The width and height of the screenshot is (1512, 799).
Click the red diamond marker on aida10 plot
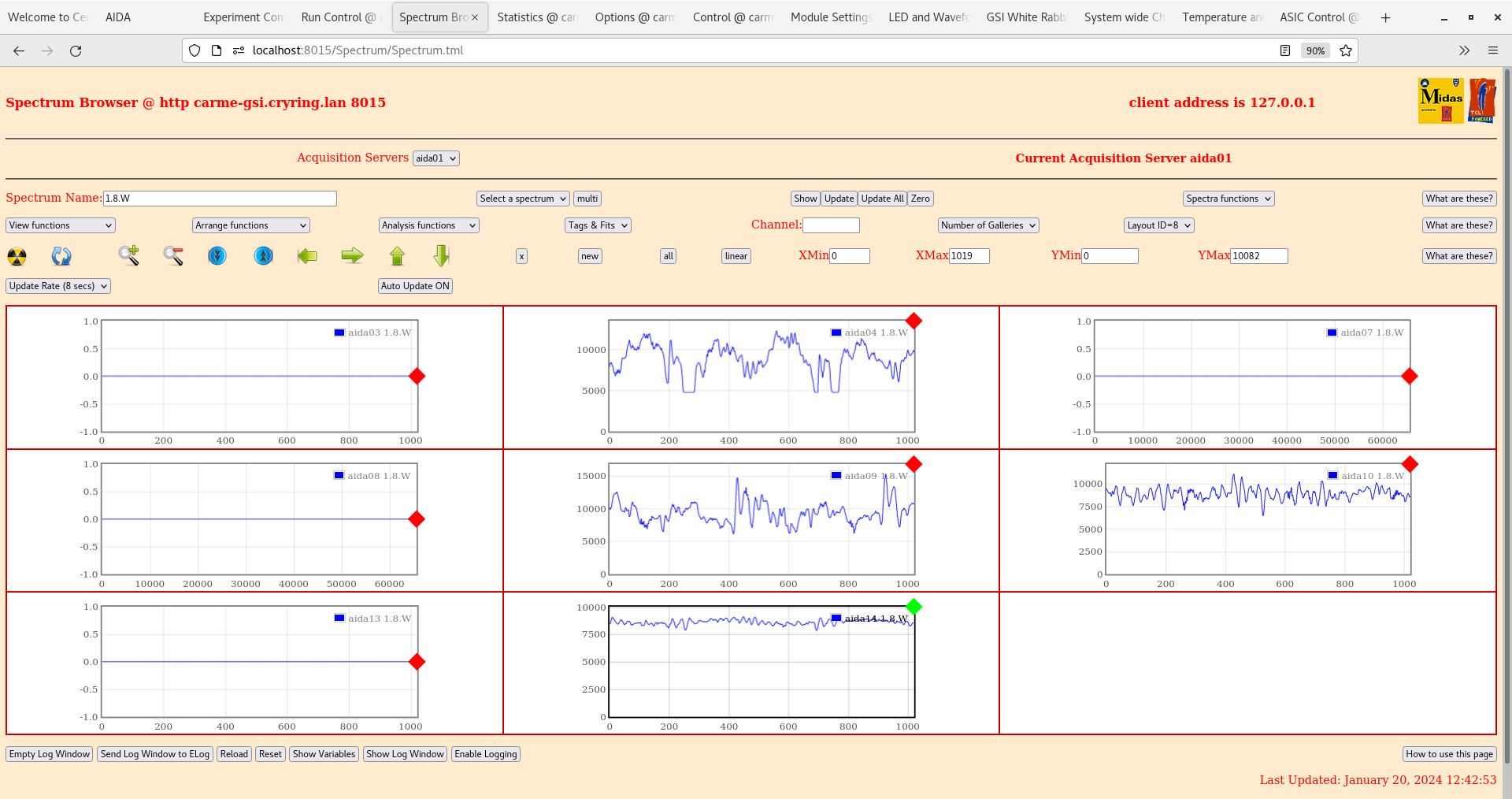(1410, 464)
